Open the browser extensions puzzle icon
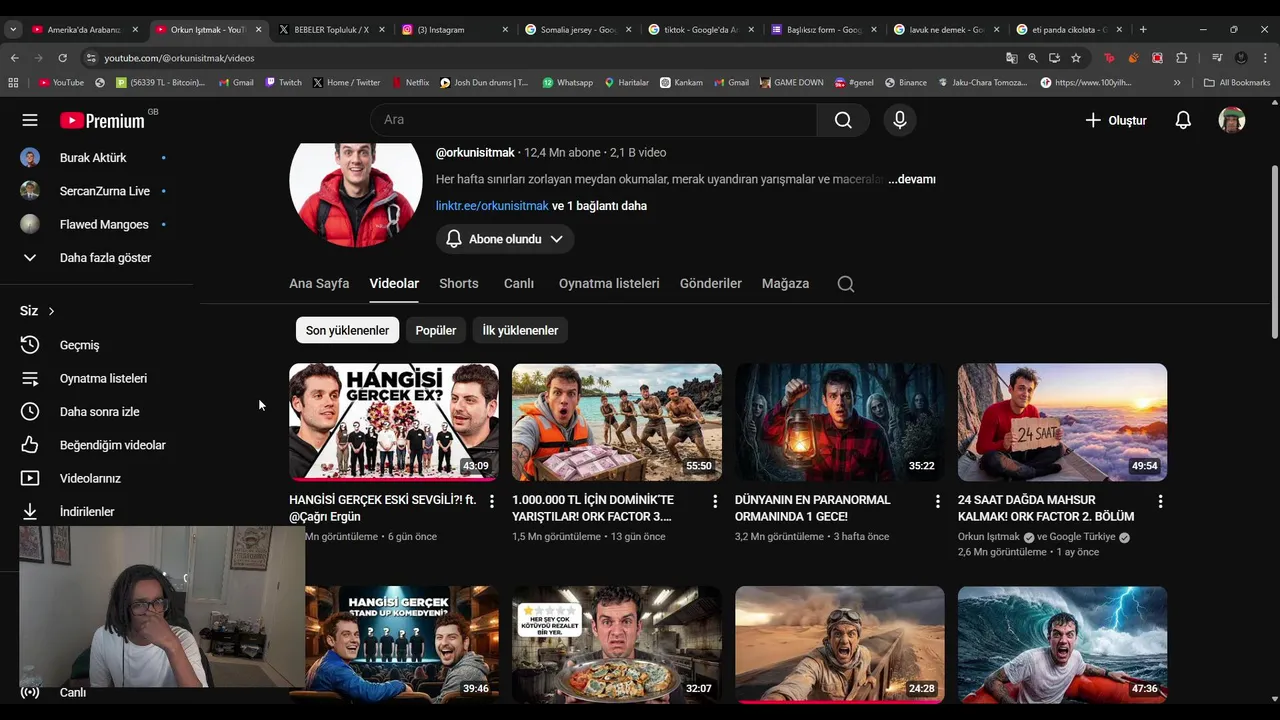Viewport: 1280px width, 720px height. click(x=1181, y=58)
